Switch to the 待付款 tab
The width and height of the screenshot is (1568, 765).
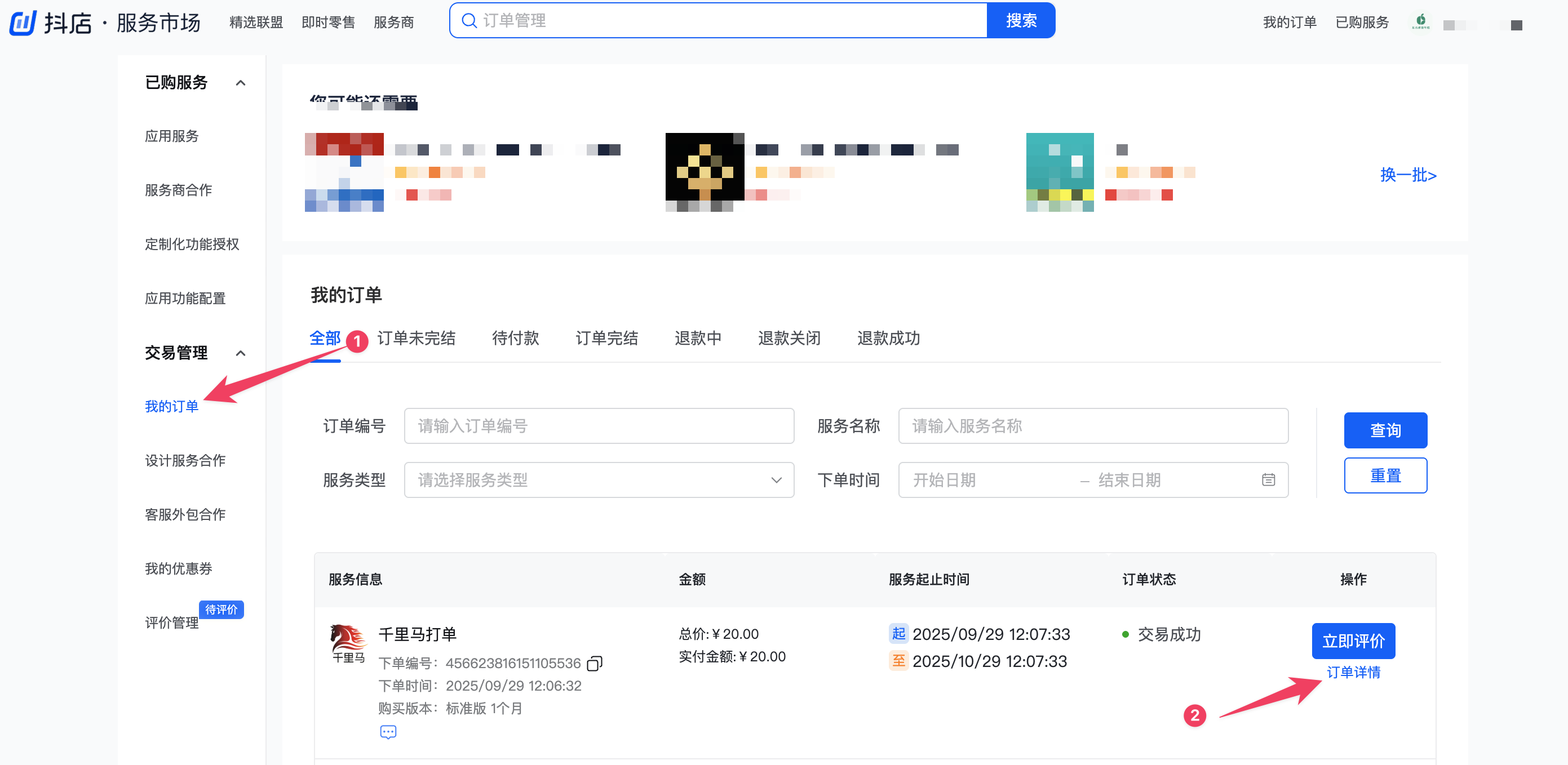click(x=515, y=338)
